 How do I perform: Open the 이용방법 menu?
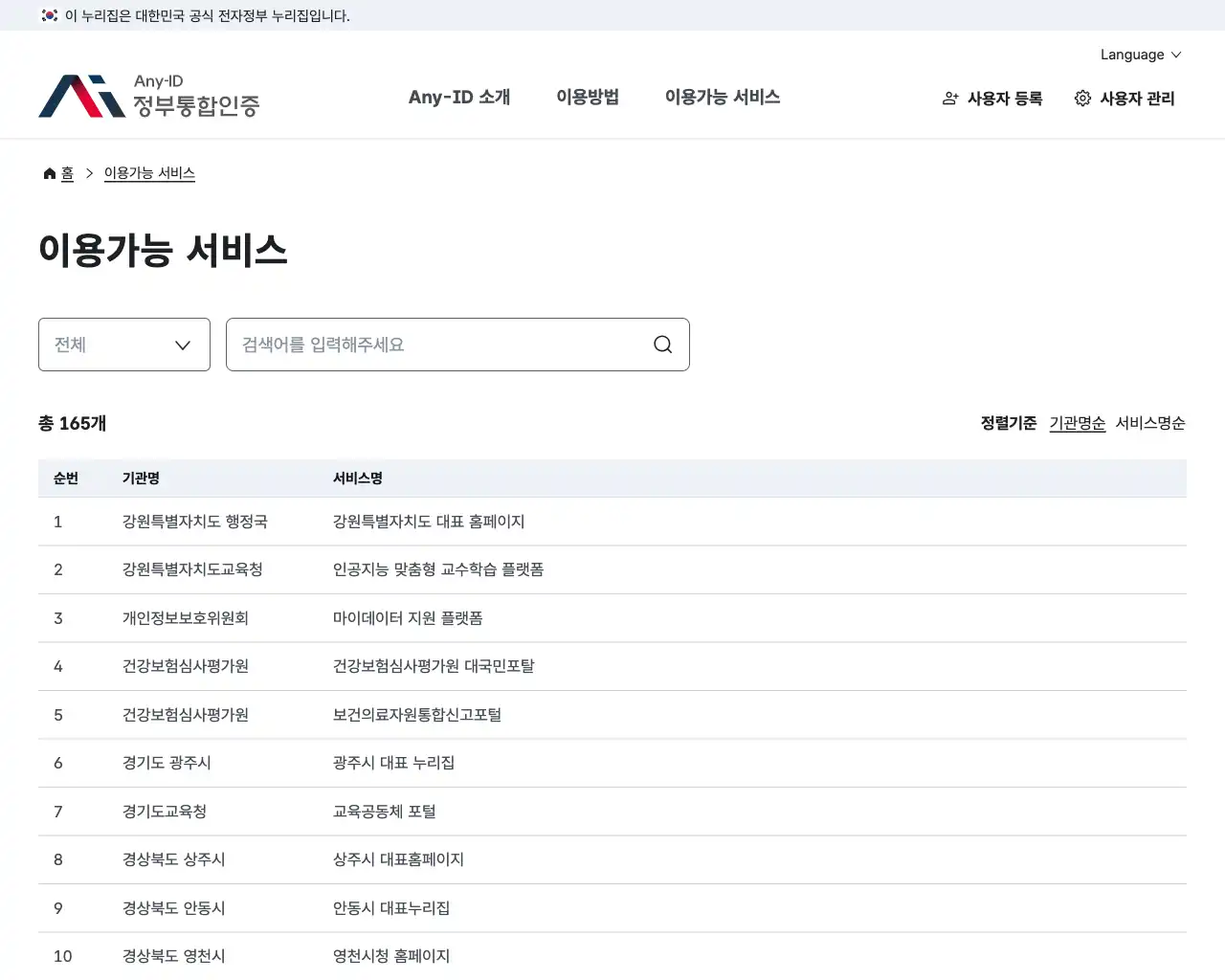(x=588, y=97)
